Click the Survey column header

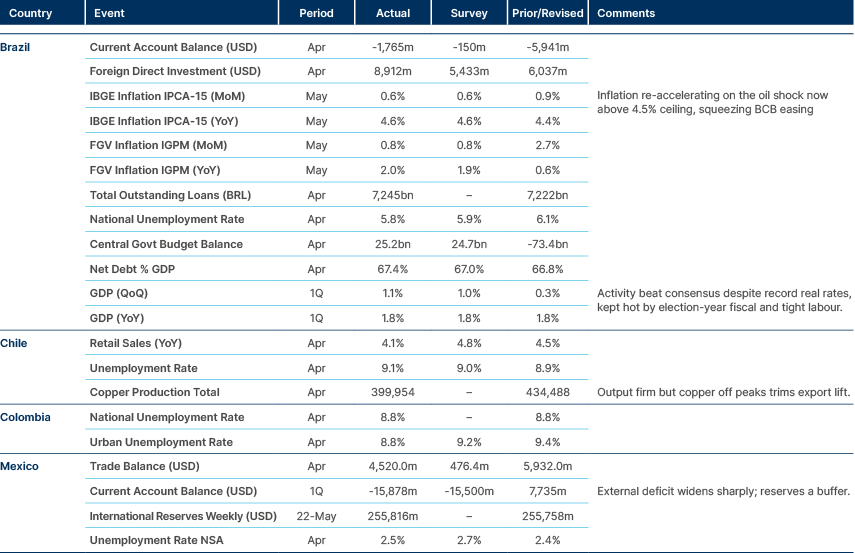(469, 13)
